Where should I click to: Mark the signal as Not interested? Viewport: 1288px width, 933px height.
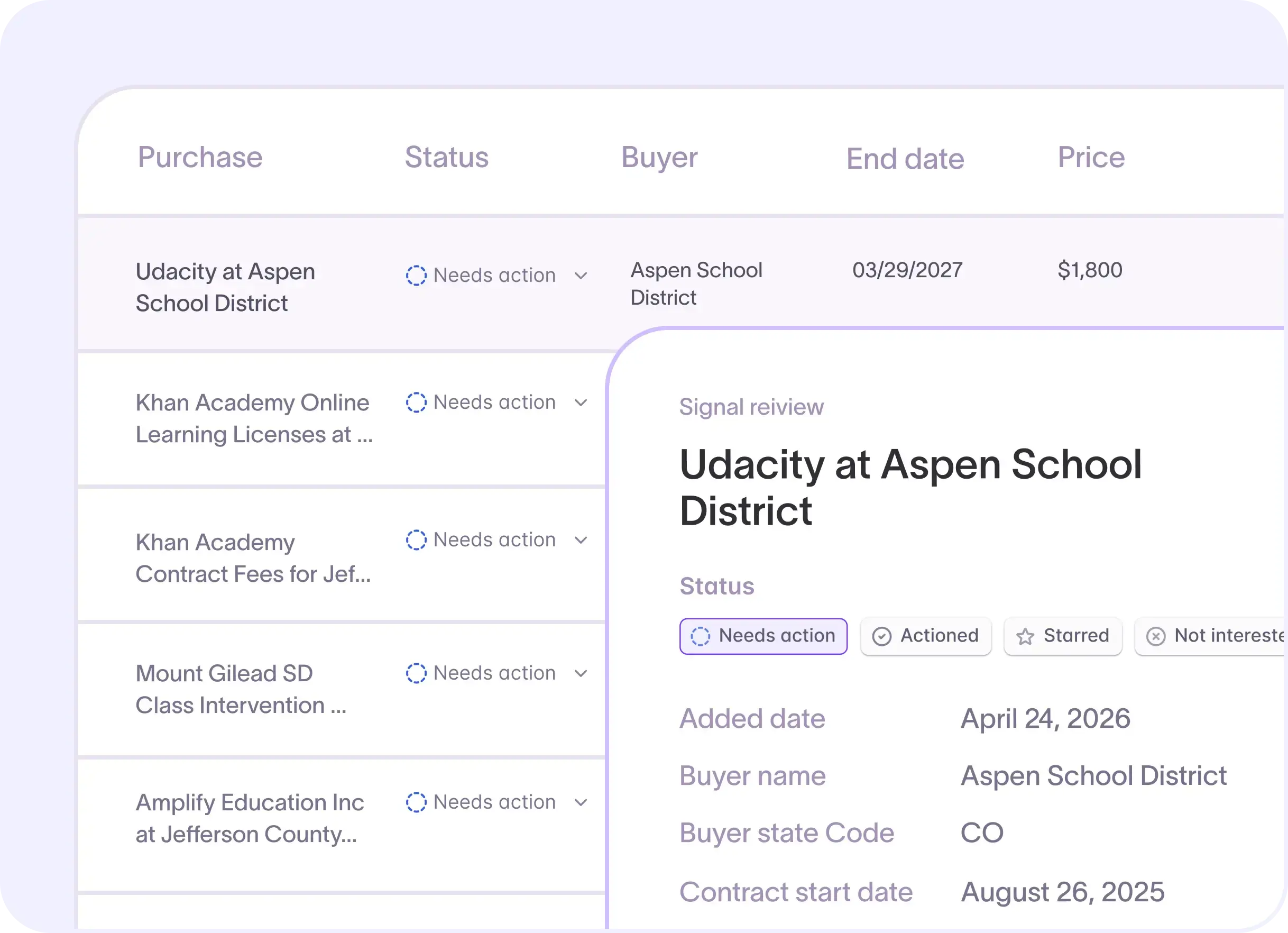pos(1210,636)
